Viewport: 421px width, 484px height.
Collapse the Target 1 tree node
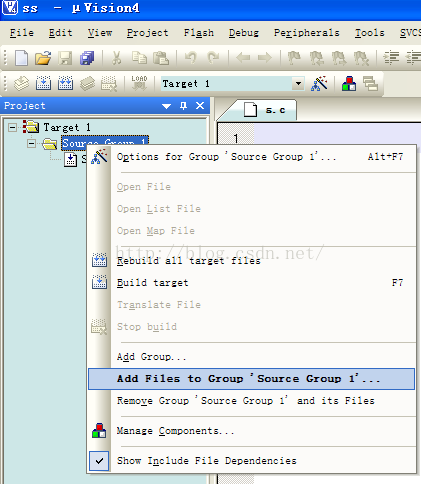[12, 127]
